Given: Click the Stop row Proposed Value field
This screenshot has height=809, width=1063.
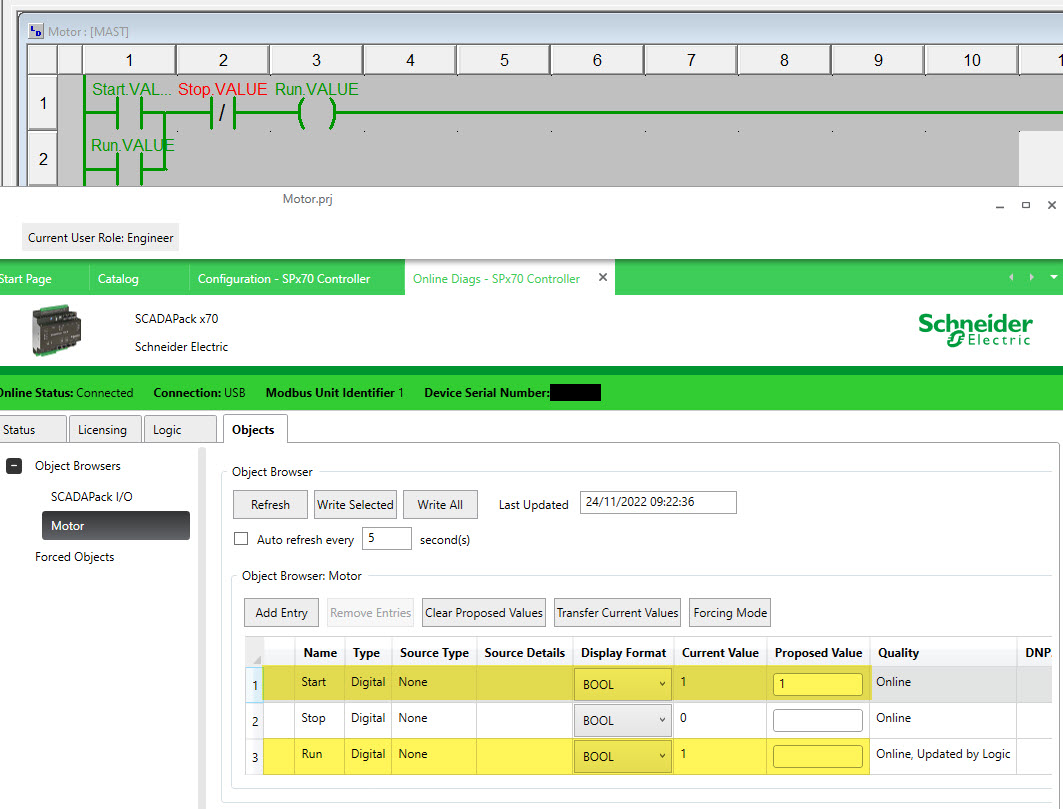Looking at the screenshot, I should pyautogui.click(x=818, y=720).
